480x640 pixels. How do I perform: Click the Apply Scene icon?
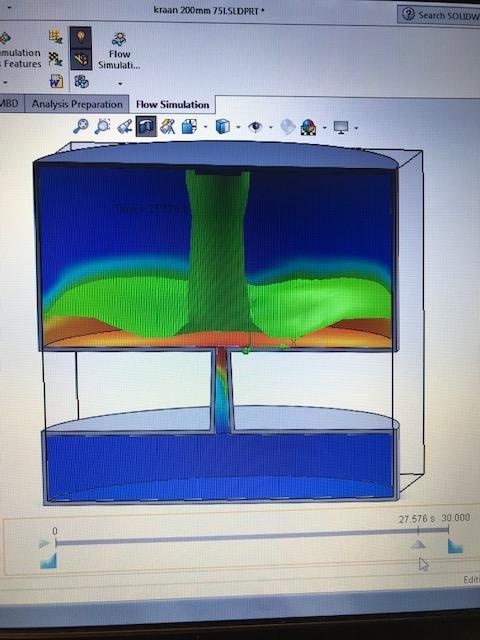tap(309, 127)
